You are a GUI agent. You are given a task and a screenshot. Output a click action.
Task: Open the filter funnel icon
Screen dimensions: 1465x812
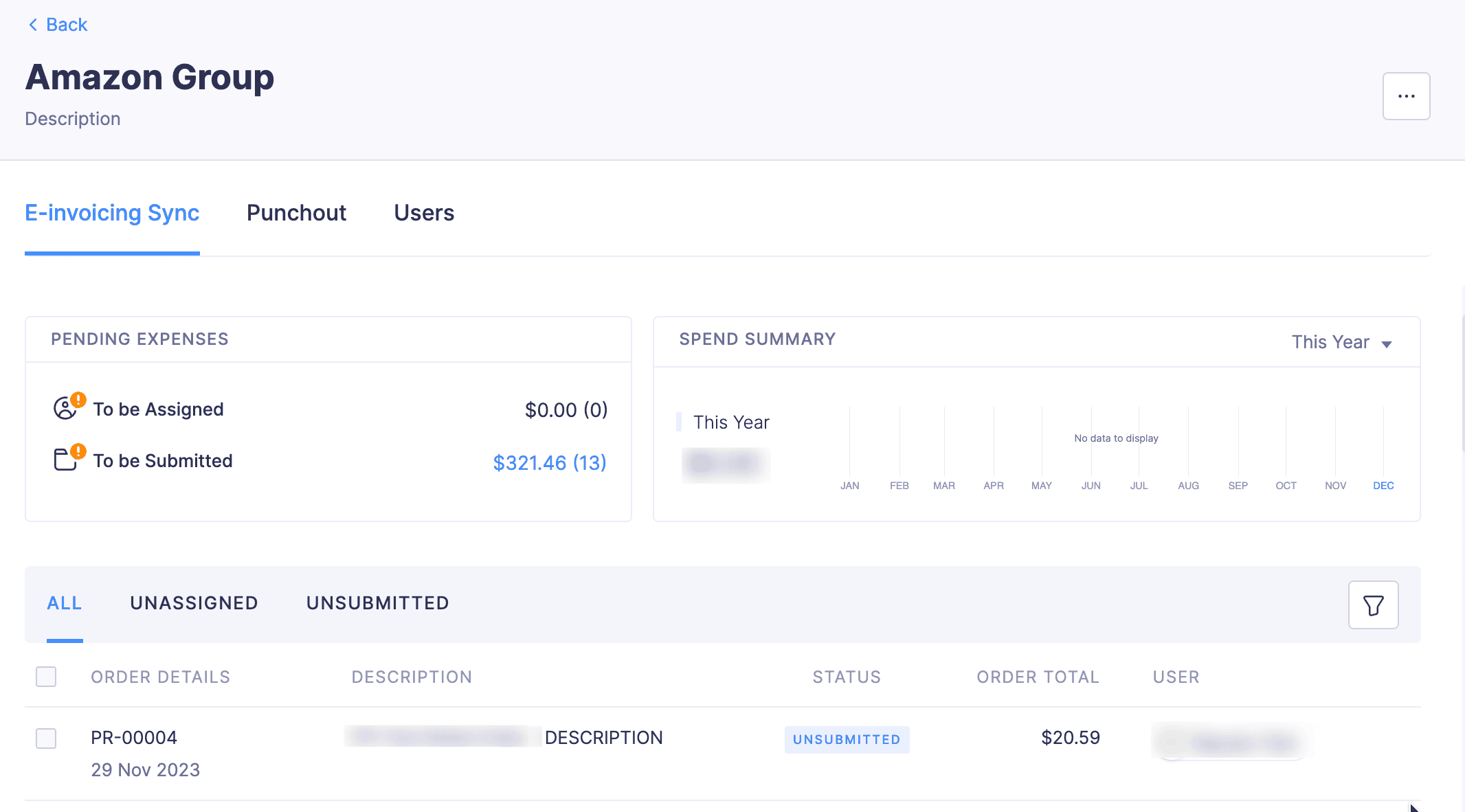click(x=1372, y=605)
